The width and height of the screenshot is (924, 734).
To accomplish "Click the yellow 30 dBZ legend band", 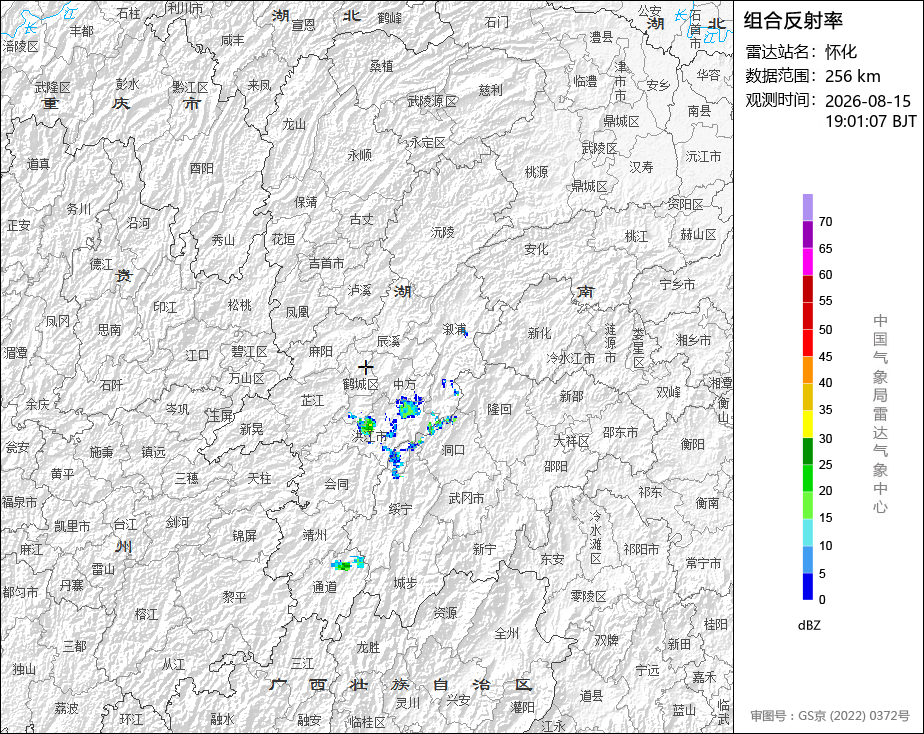I will coord(807,424).
